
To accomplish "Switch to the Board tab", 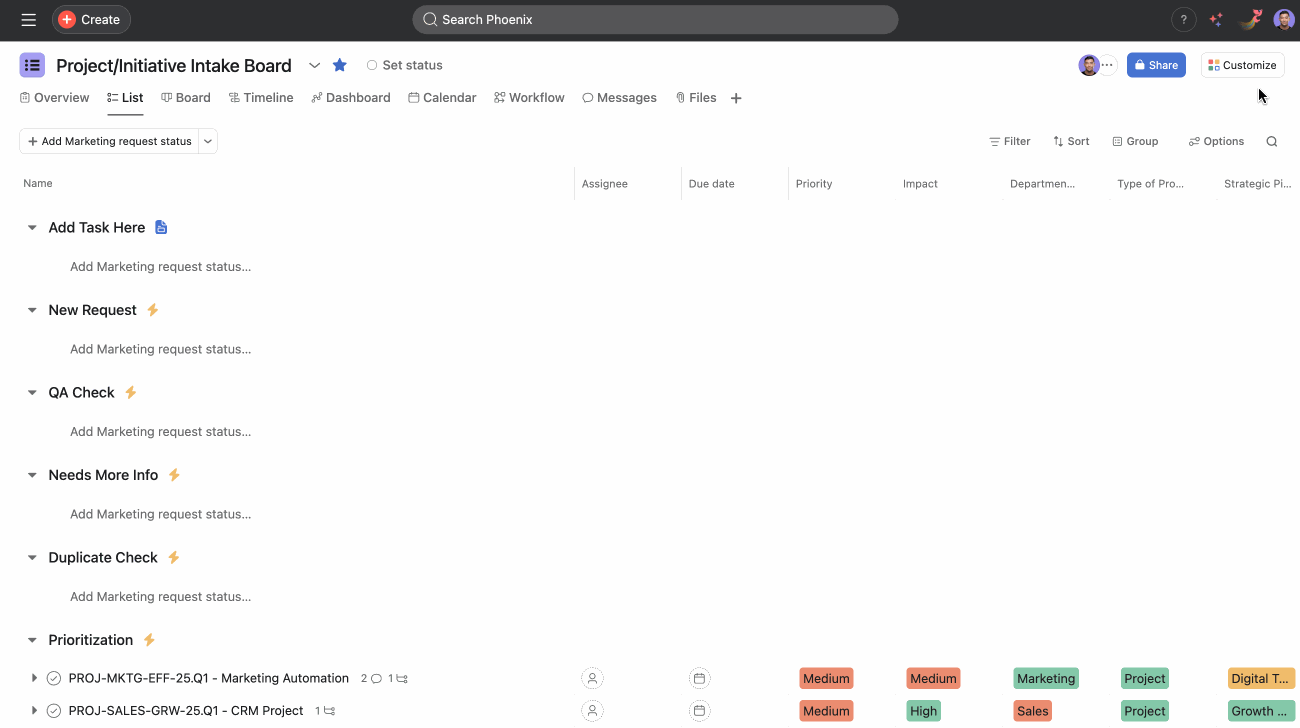I will pos(186,97).
